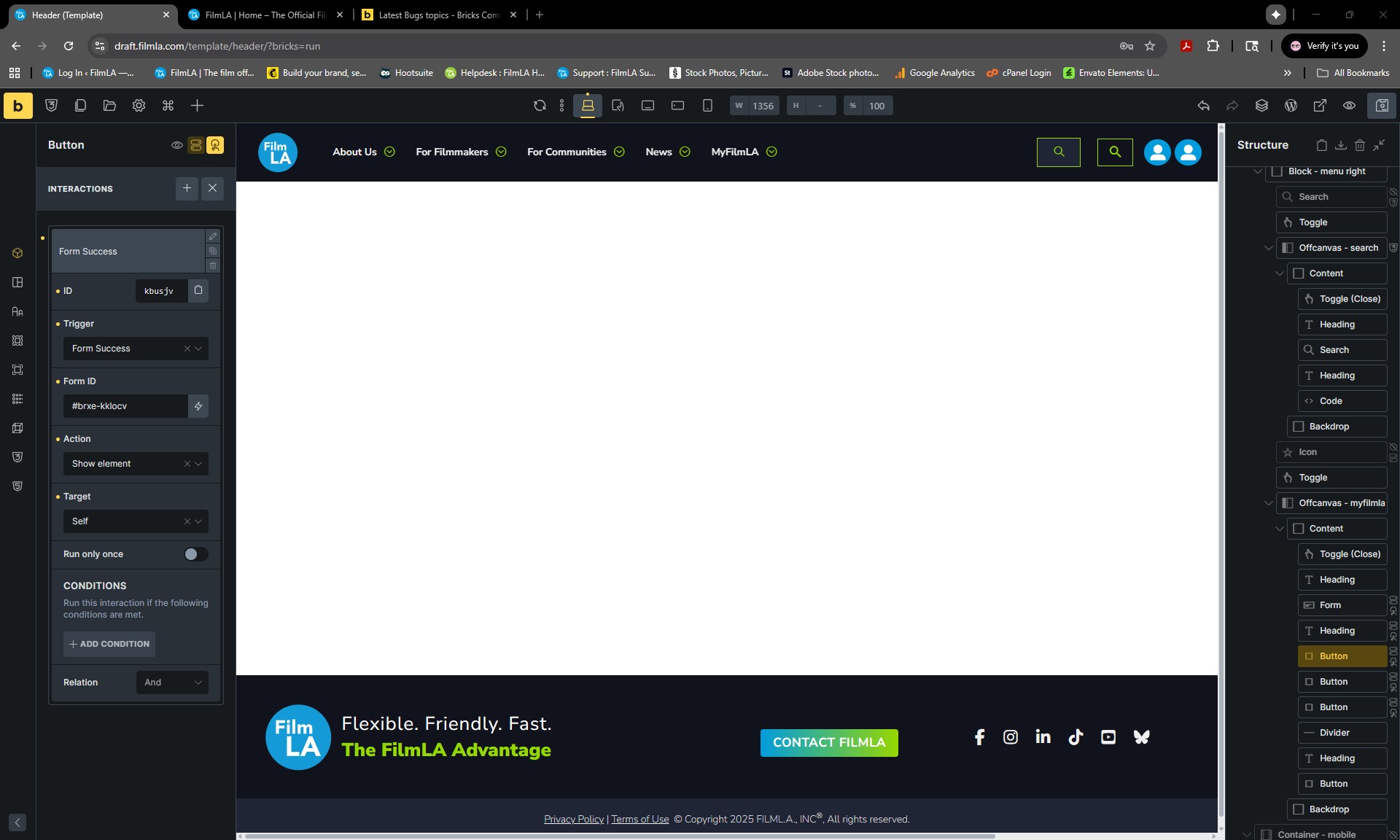Open the For Filmmakers menu item
This screenshot has height=840, width=1400.
(452, 152)
